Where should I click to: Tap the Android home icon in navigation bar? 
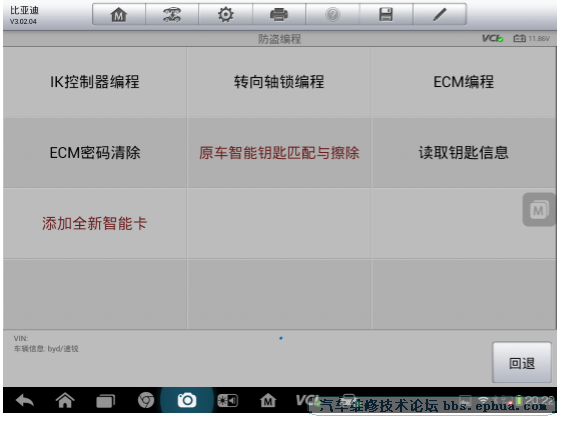point(65,401)
